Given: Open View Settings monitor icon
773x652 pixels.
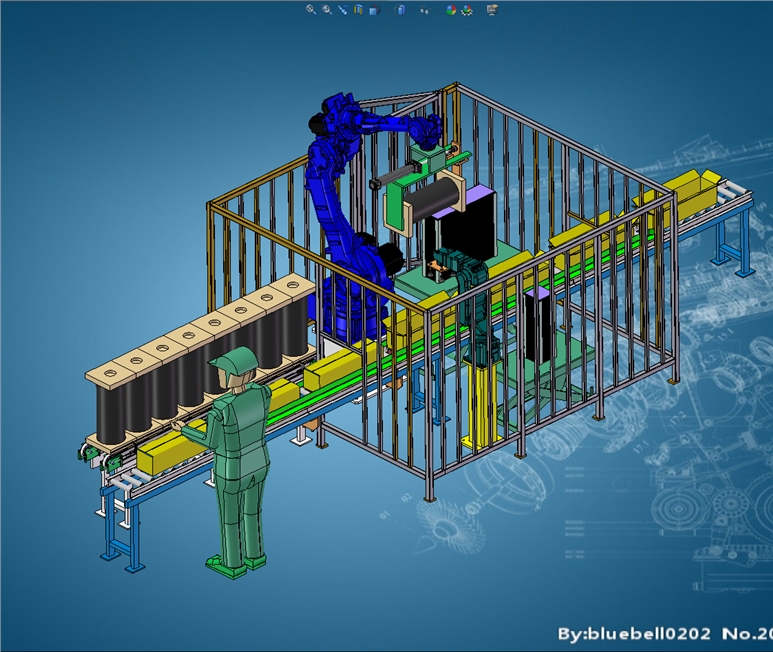Looking at the screenshot, I should pos(492,10).
